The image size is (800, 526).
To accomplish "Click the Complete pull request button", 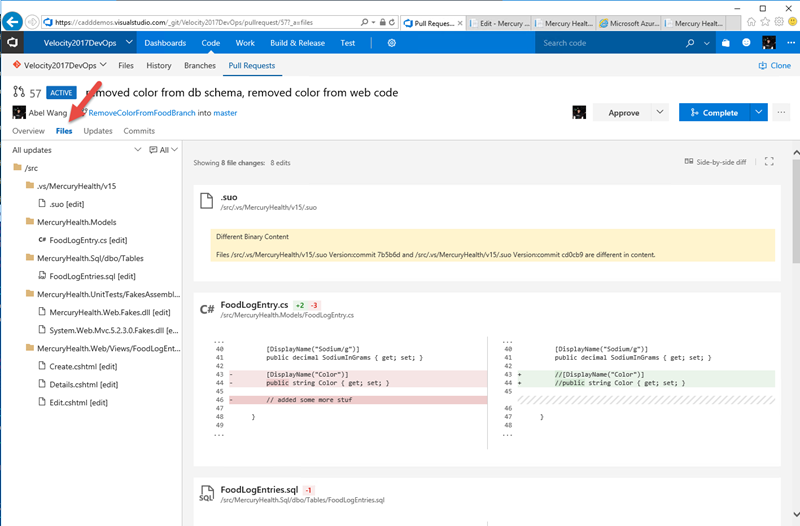I will (x=714, y=112).
